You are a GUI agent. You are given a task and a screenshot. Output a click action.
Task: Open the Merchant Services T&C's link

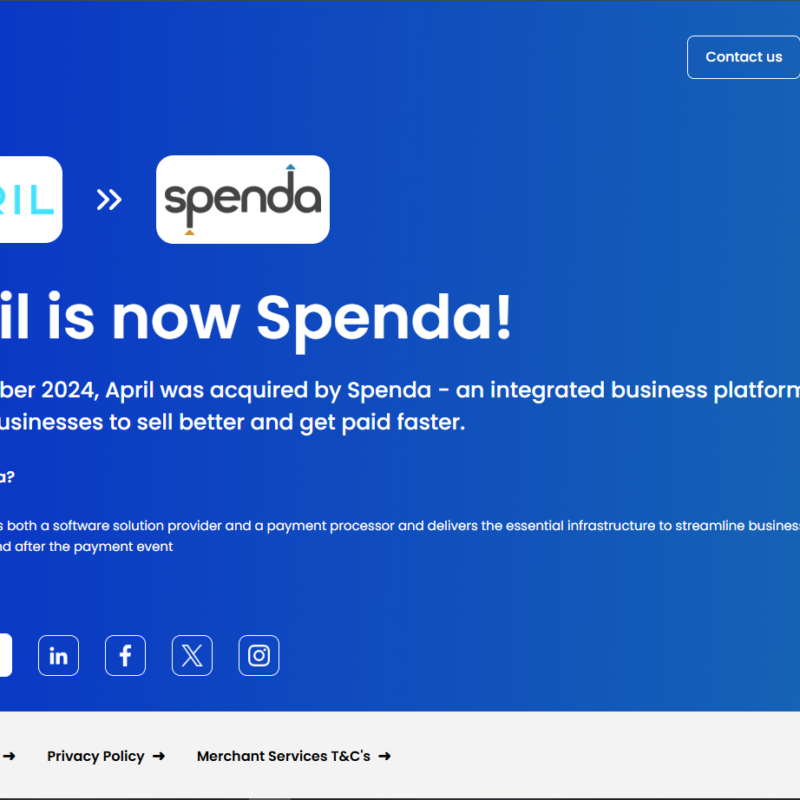[x=283, y=757]
